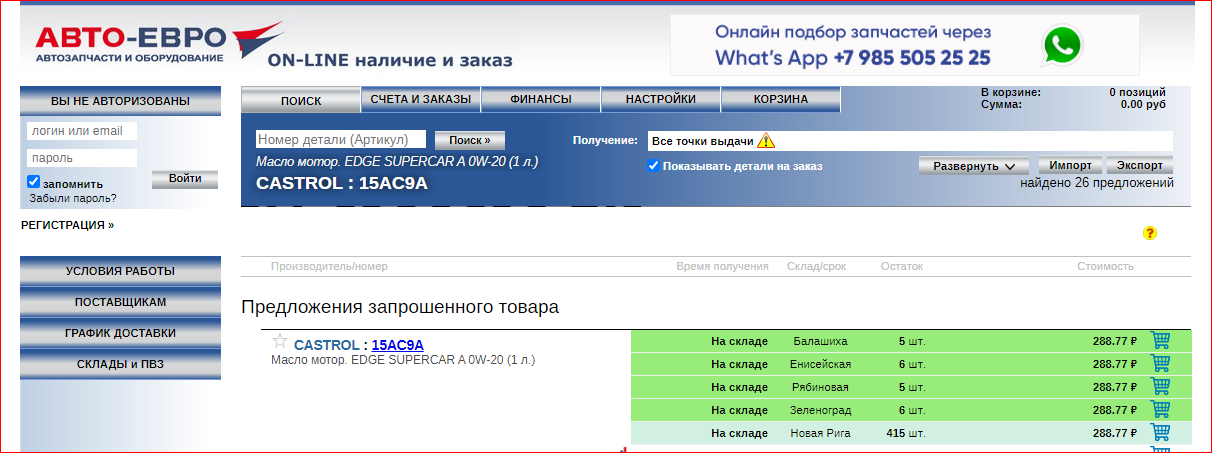Open the 'Забыли пароль?' link

point(73,198)
